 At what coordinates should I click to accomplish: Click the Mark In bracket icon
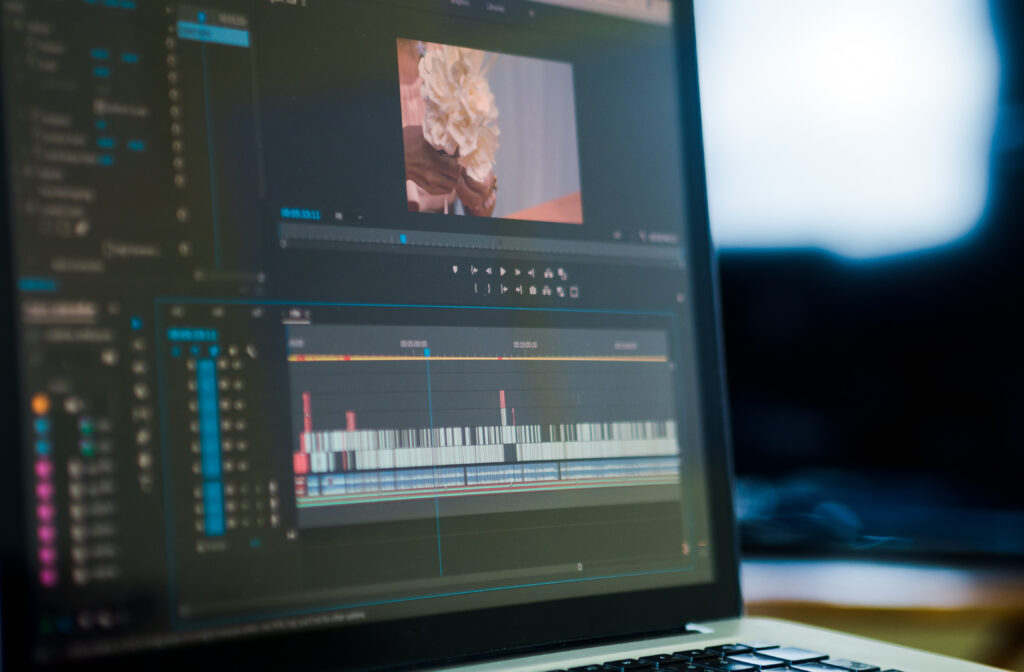(475, 289)
